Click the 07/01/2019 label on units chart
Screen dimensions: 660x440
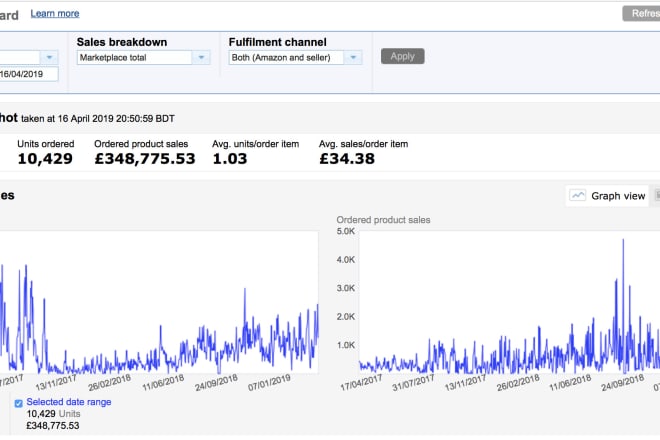coord(269,382)
